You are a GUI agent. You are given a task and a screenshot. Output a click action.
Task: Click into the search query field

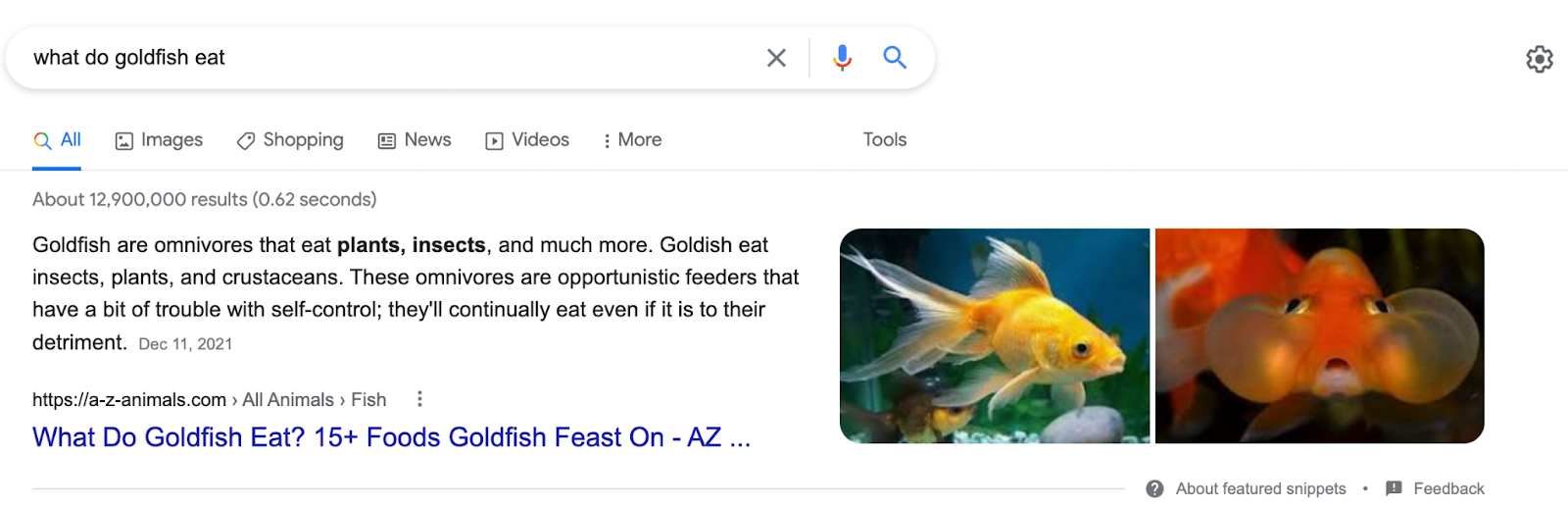(392, 58)
